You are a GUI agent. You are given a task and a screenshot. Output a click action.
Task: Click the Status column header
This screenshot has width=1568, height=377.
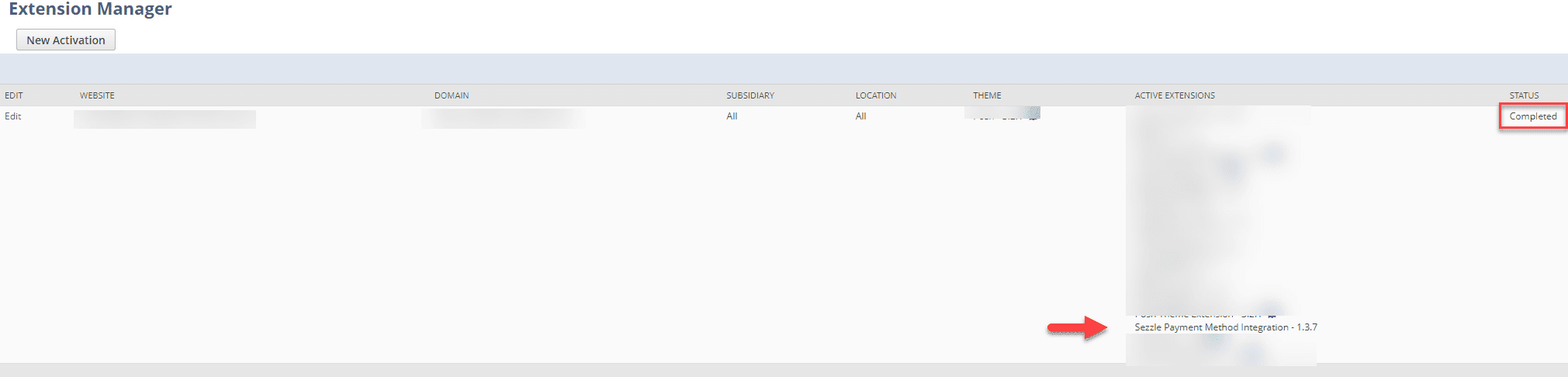[1524, 95]
